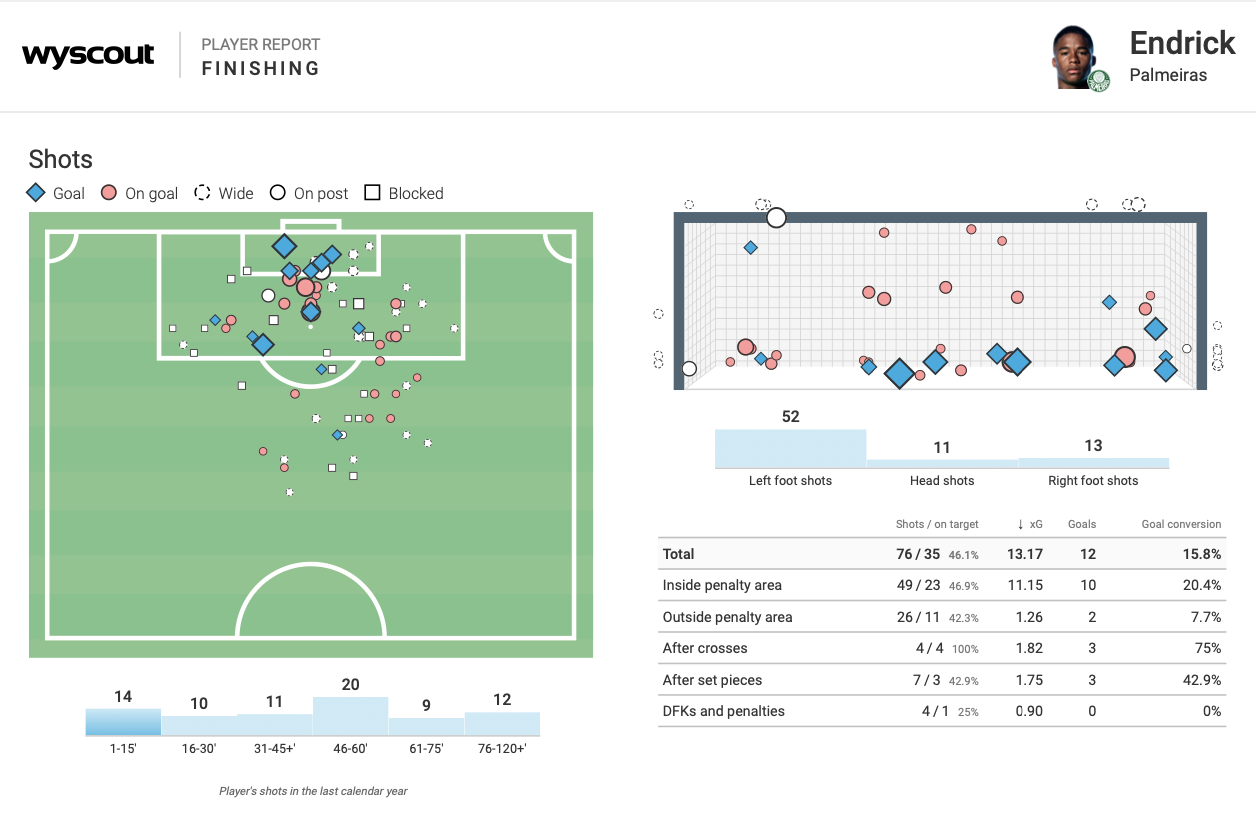The width and height of the screenshot is (1256, 814).
Task: Click the Wyscout logo
Action: point(88,55)
